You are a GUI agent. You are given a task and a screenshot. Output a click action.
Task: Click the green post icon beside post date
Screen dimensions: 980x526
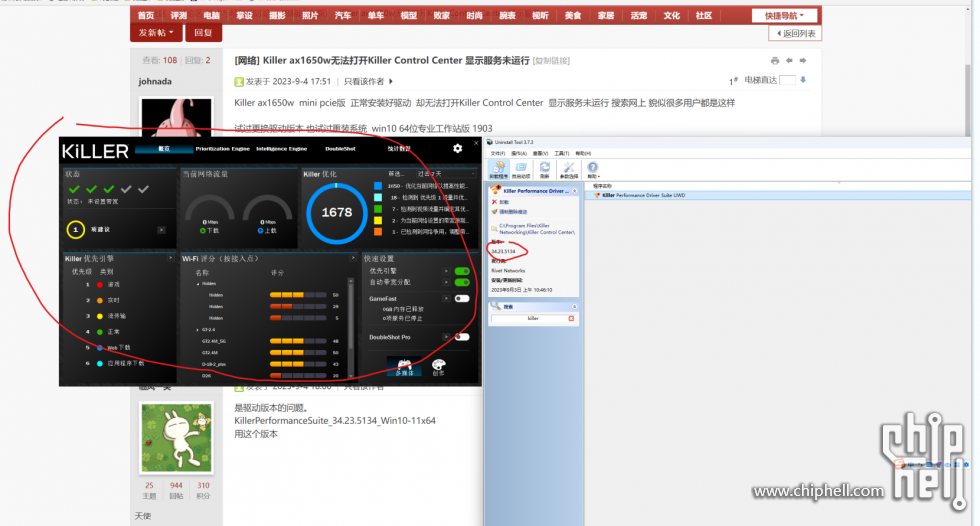239,82
